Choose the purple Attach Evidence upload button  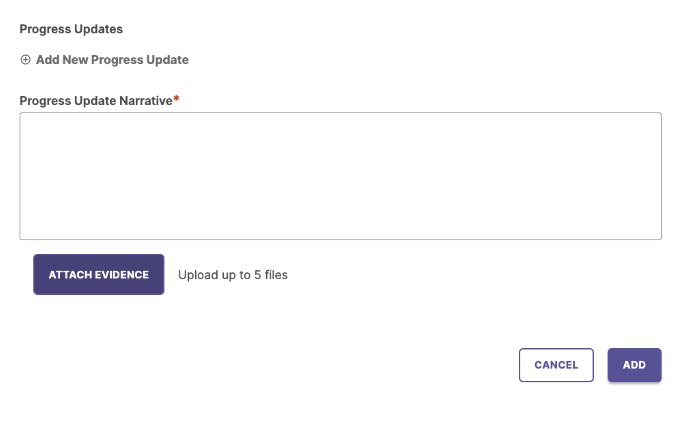(99, 275)
